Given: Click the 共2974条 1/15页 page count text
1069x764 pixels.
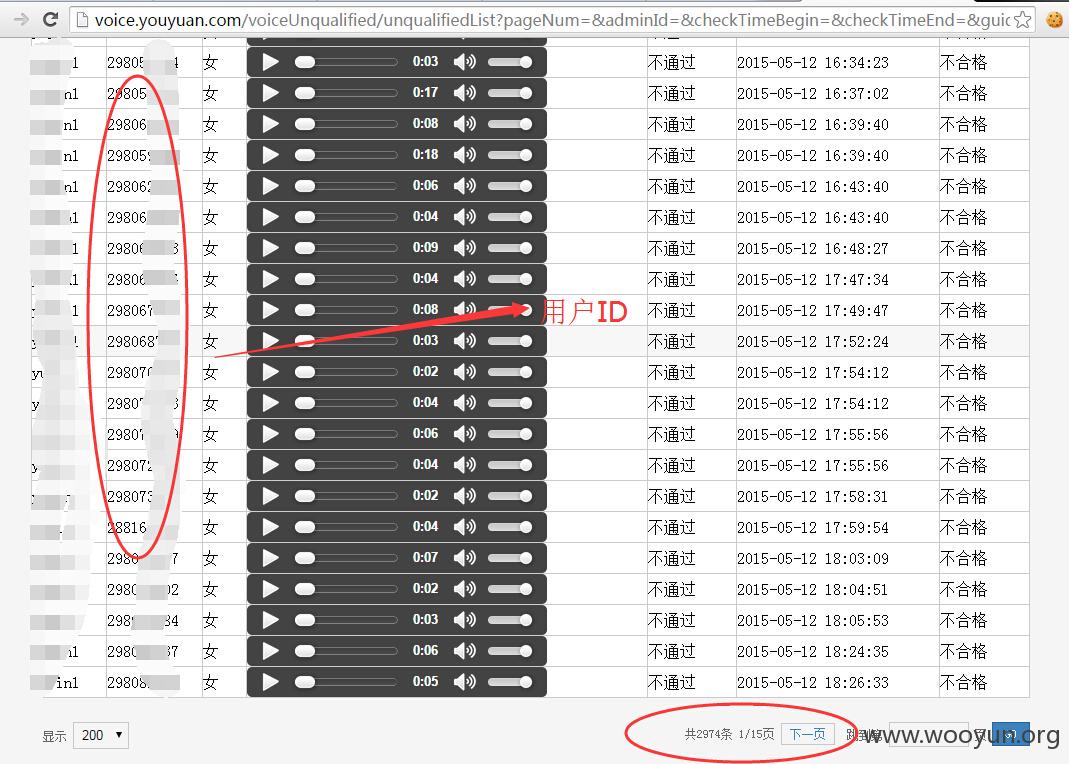Looking at the screenshot, I should coord(729,734).
